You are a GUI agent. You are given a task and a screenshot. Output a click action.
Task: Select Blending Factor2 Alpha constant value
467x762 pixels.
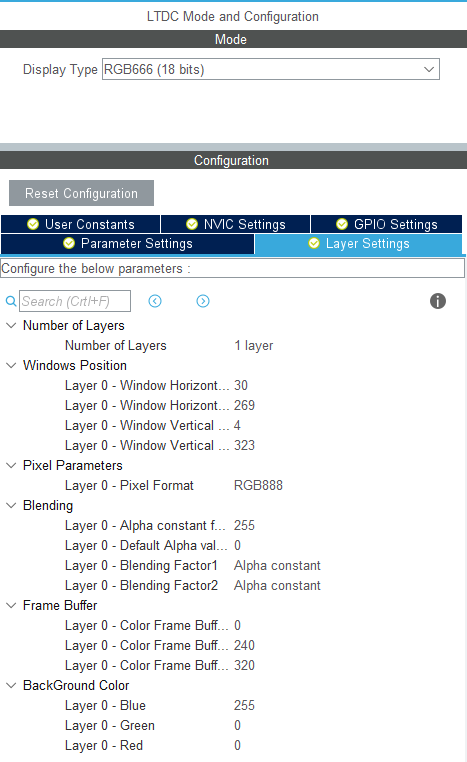coord(277,585)
